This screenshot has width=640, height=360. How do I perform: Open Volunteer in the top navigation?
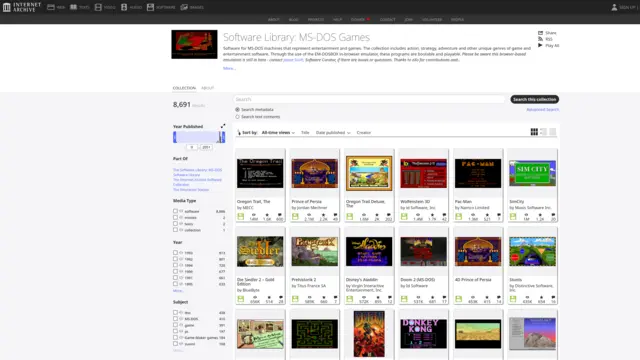tap(432, 20)
